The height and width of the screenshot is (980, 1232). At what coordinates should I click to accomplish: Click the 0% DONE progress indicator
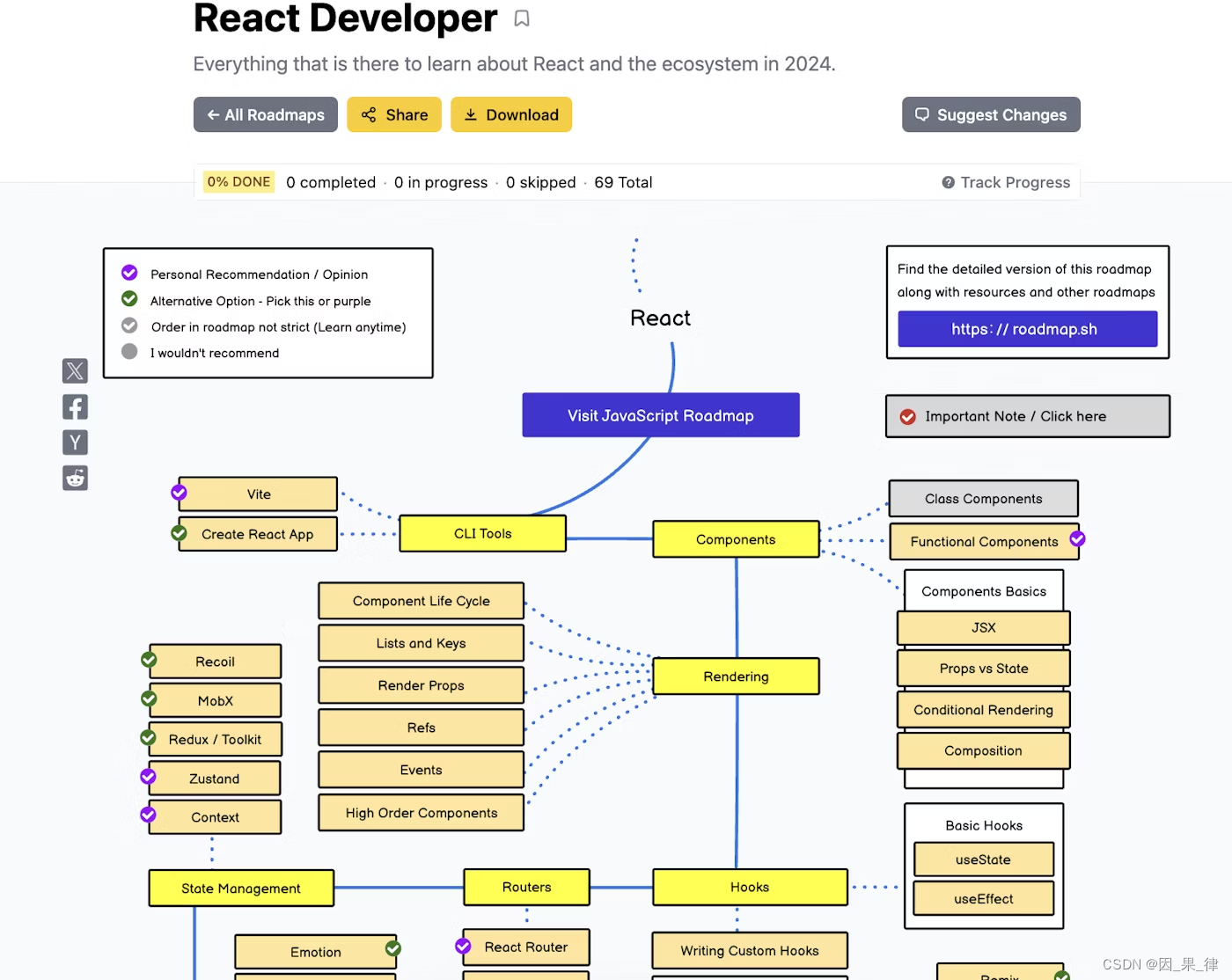(x=238, y=181)
